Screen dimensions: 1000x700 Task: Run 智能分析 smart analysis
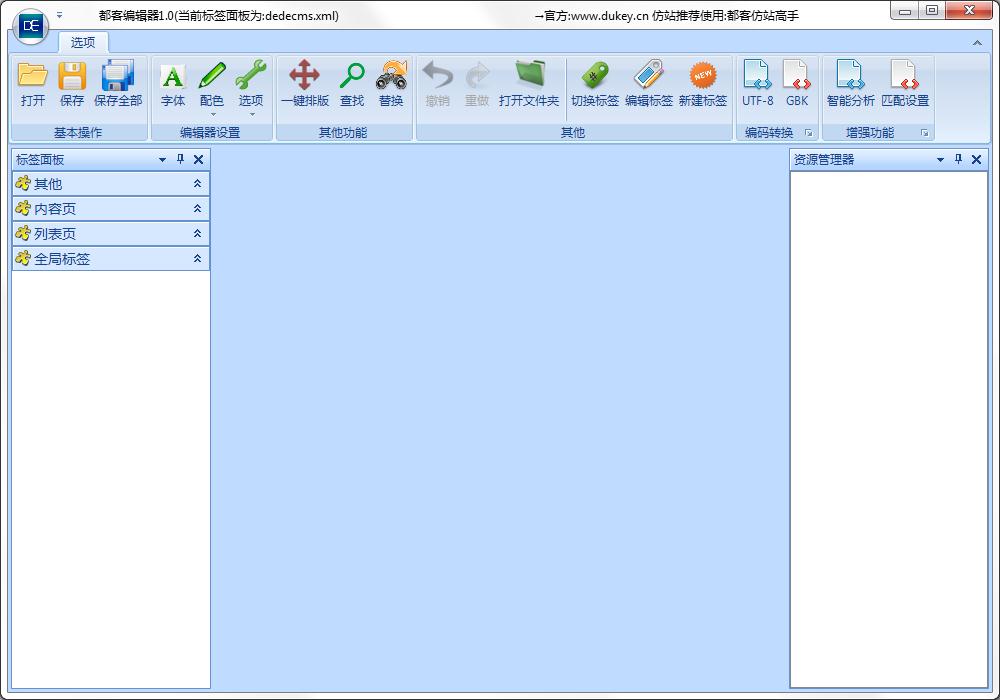(x=850, y=84)
